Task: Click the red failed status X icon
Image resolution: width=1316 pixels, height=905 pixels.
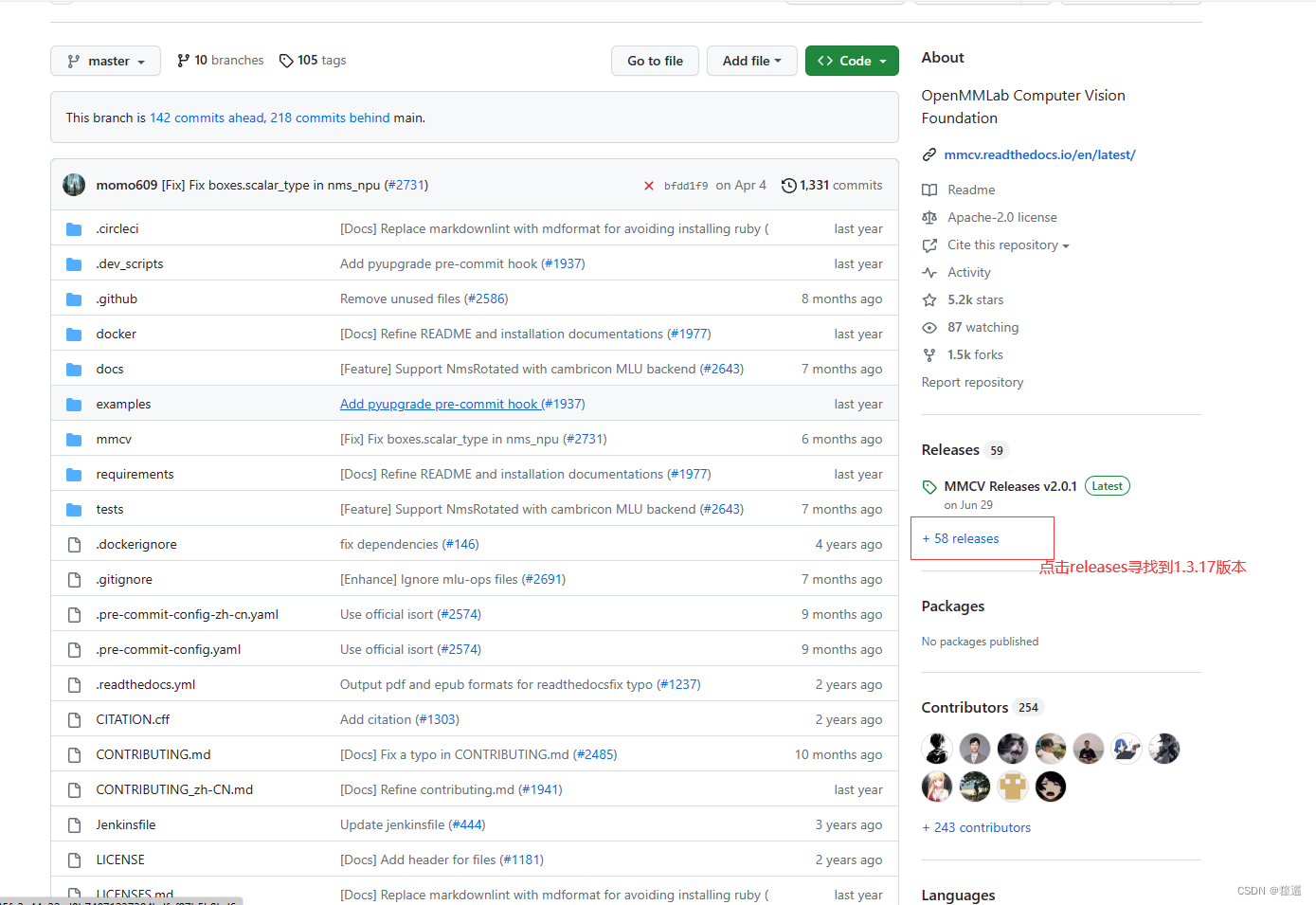Action: [649, 186]
